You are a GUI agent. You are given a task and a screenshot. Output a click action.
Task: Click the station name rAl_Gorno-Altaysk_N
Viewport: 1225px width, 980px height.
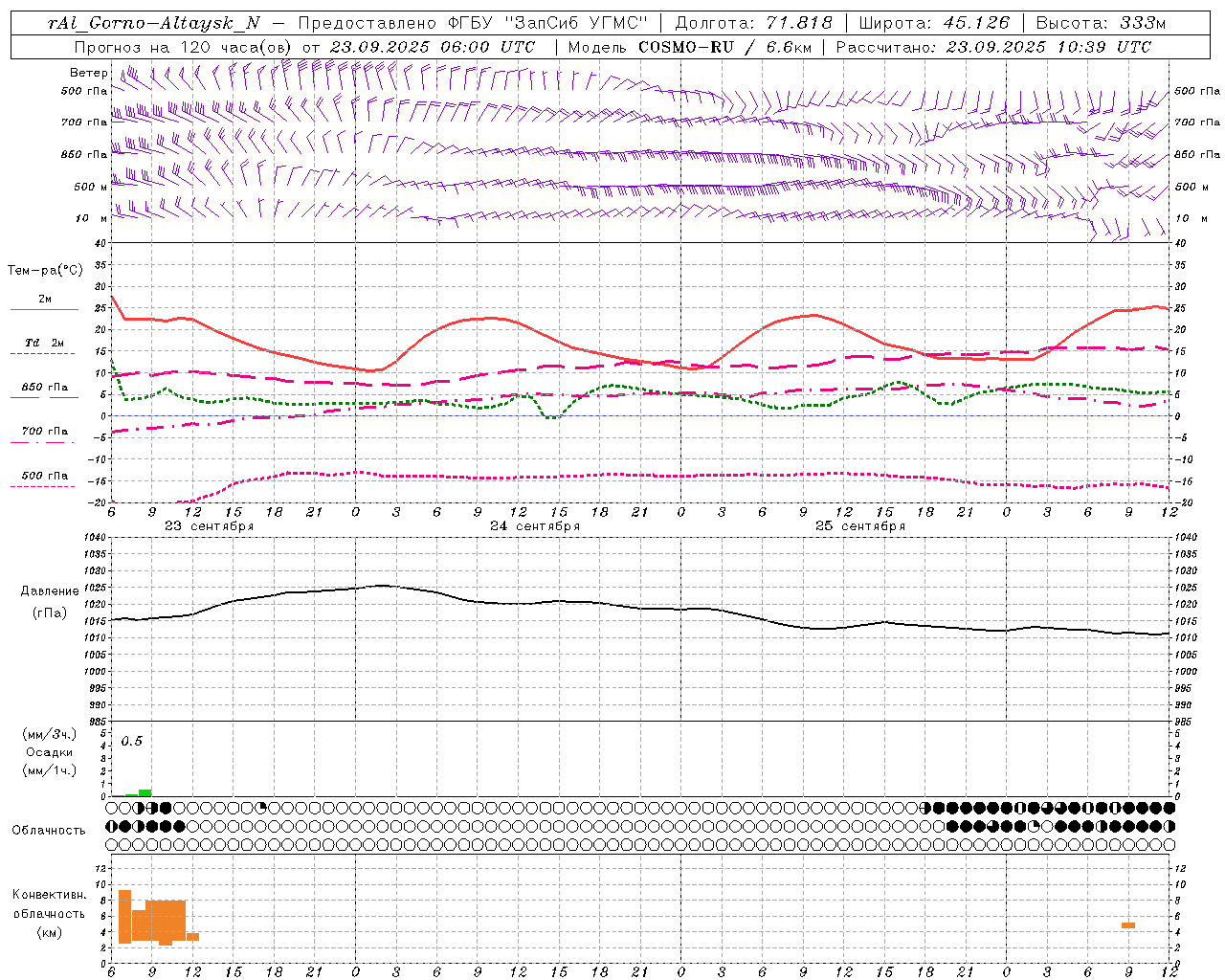(x=153, y=23)
